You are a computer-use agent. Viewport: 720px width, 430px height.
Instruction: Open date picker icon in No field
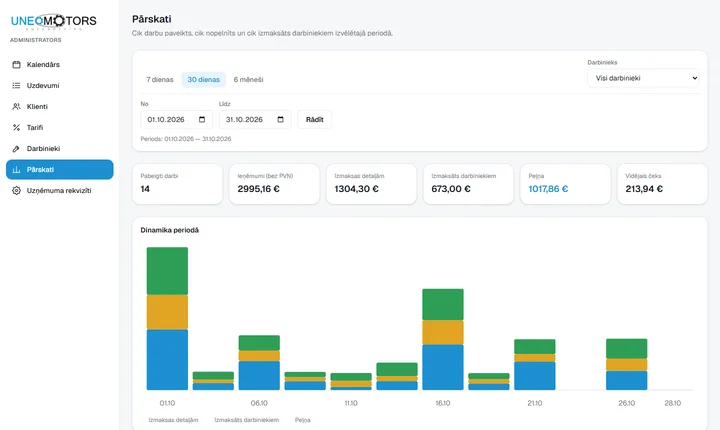click(202, 119)
